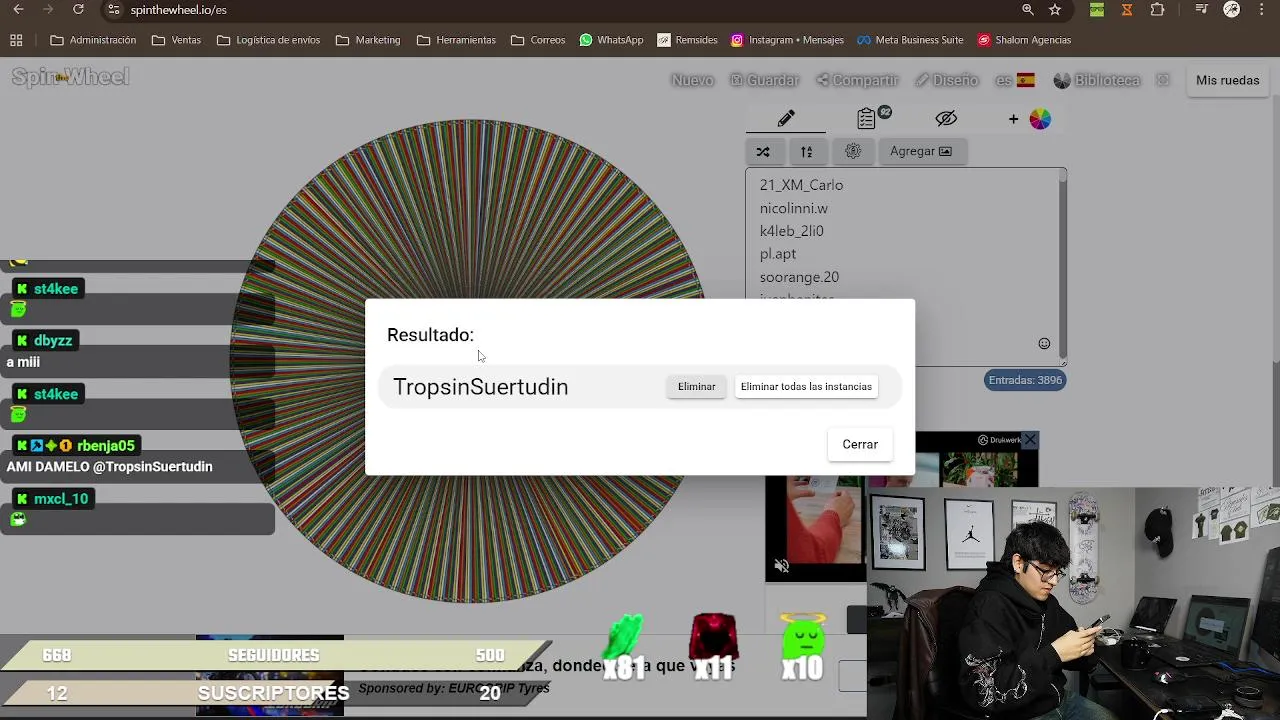Click the SpinTheWheel logo

pos(70,77)
